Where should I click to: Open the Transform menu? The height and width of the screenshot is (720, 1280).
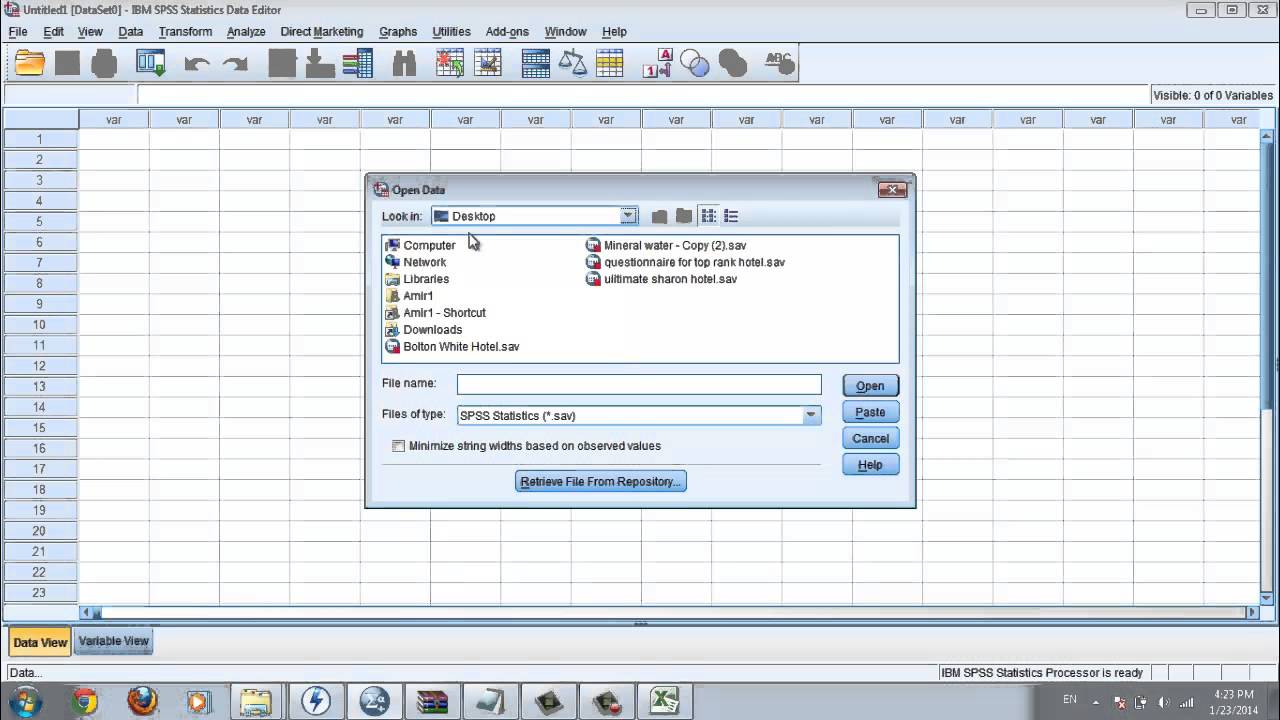[x=185, y=32]
